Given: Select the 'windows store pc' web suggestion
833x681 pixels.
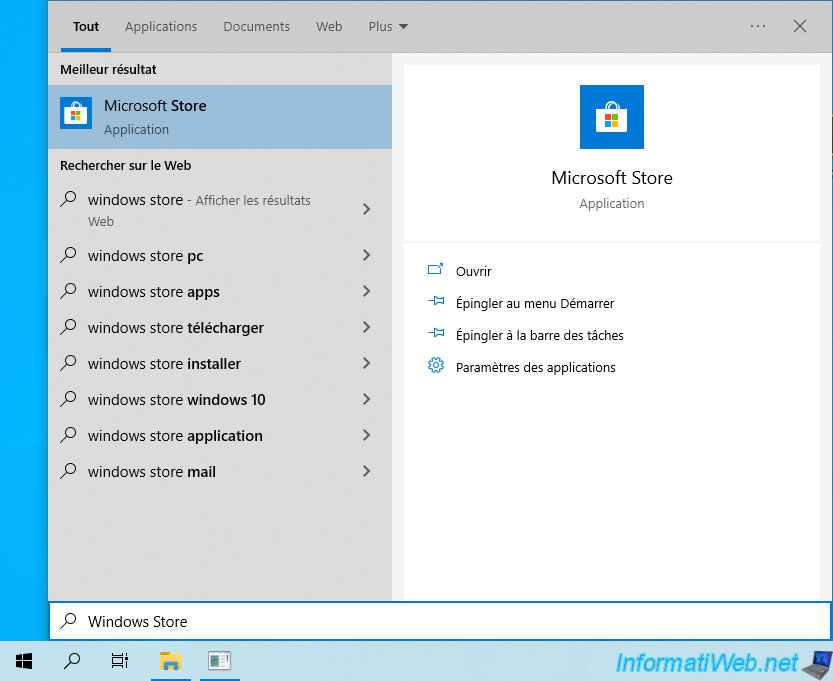Looking at the screenshot, I should (220, 256).
